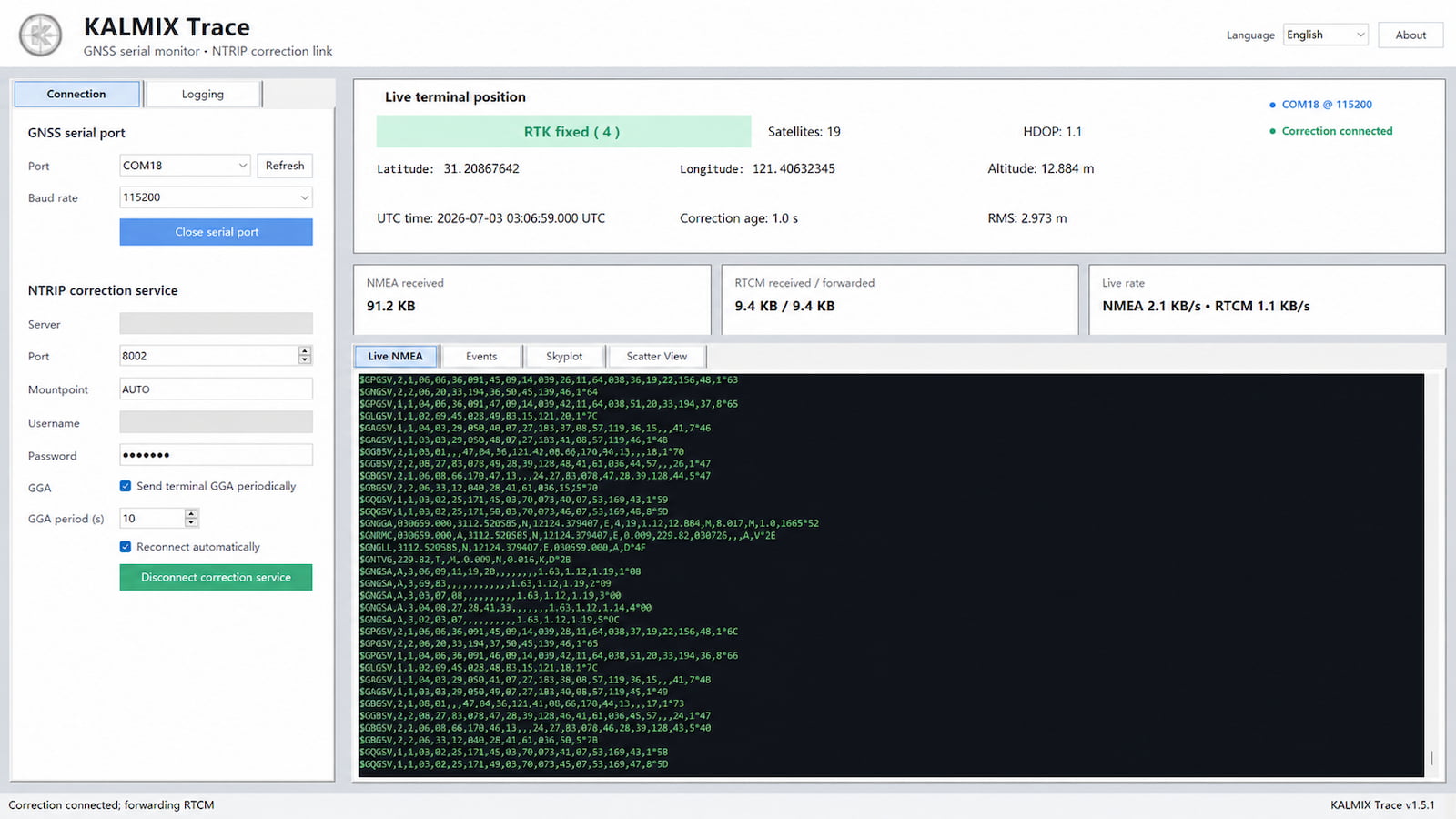Image resolution: width=1456 pixels, height=819 pixels.
Task: Select the Live NMEA tab
Action: point(395,356)
